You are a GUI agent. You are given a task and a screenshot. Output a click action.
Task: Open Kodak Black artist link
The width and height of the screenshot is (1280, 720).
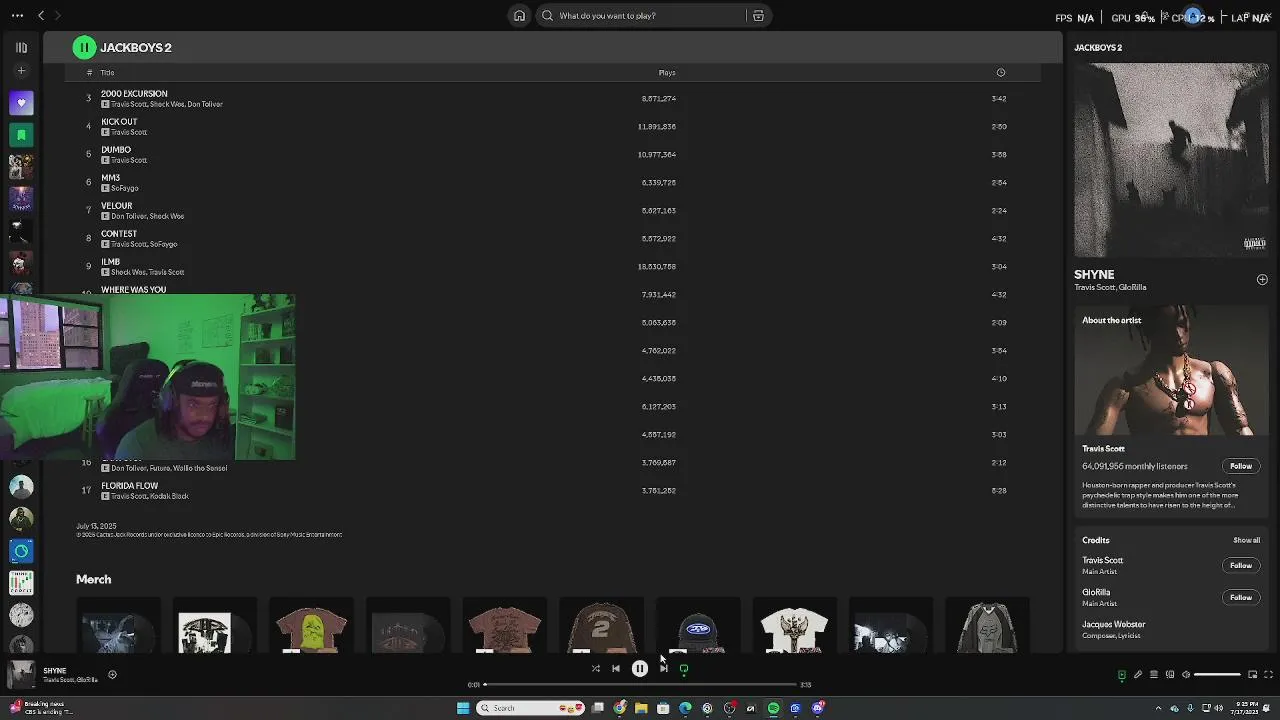[169, 496]
